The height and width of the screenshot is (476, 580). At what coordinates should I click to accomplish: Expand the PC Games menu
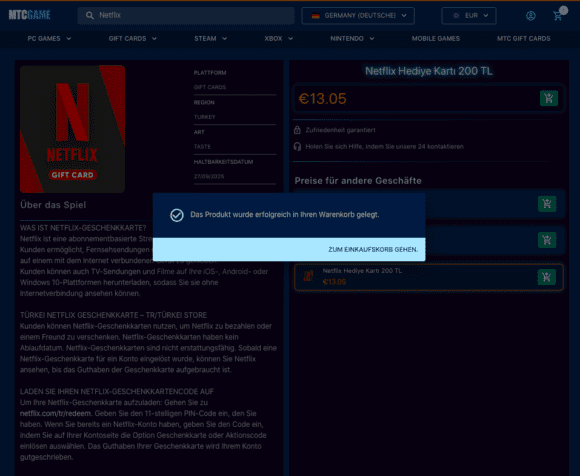click(x=49, y=38)
